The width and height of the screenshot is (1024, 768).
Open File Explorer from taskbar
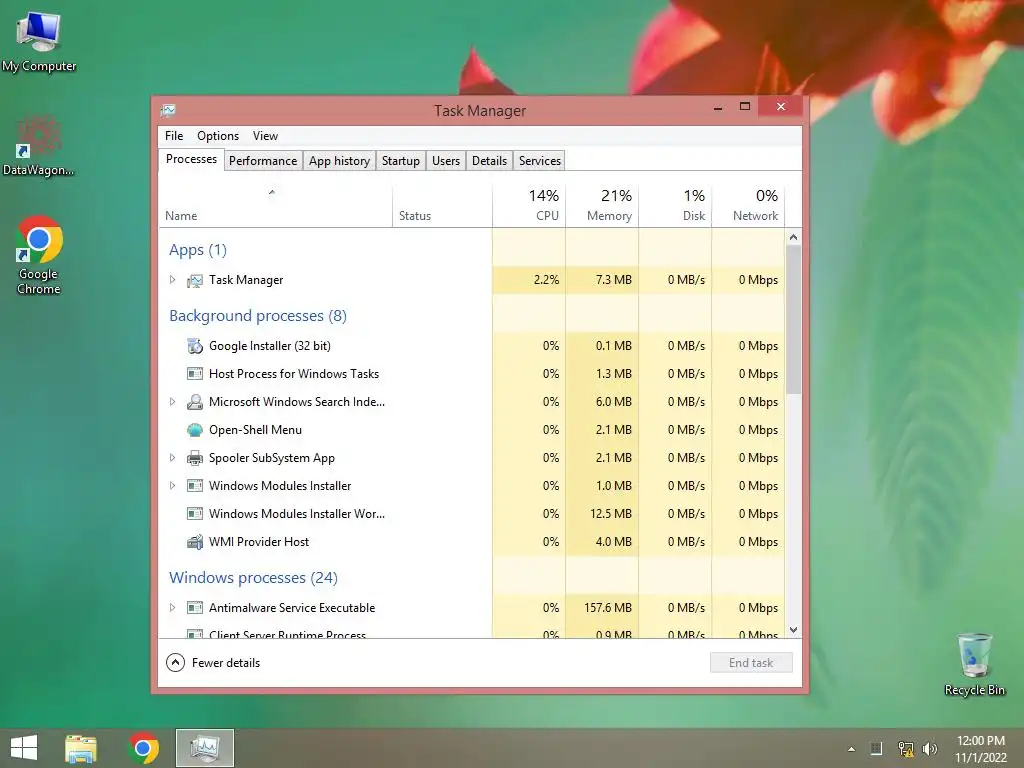pos(81,748)
